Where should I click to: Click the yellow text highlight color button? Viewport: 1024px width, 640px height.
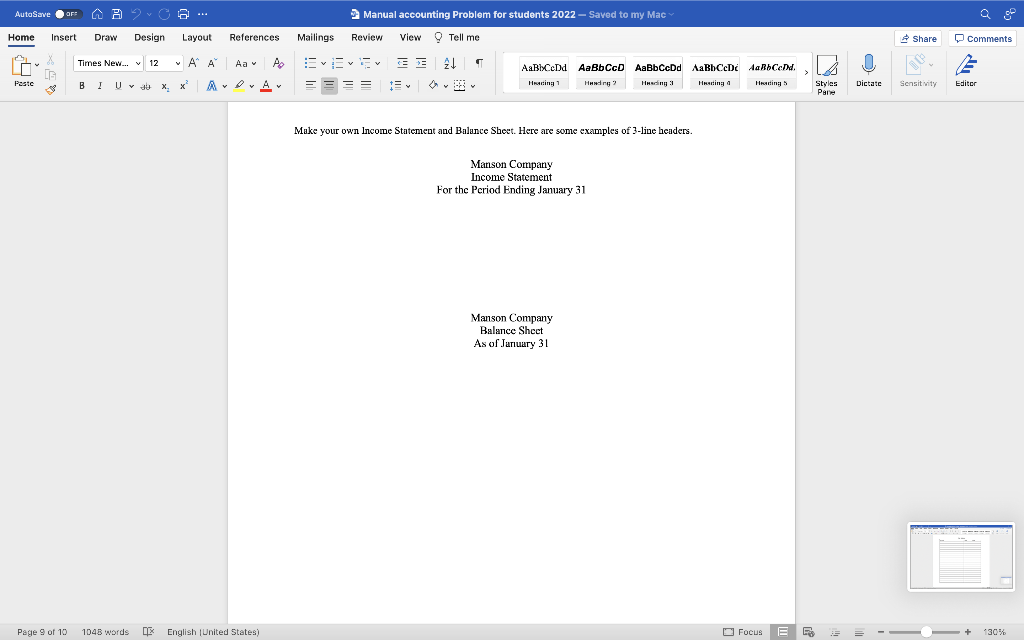tap(239, 86)
